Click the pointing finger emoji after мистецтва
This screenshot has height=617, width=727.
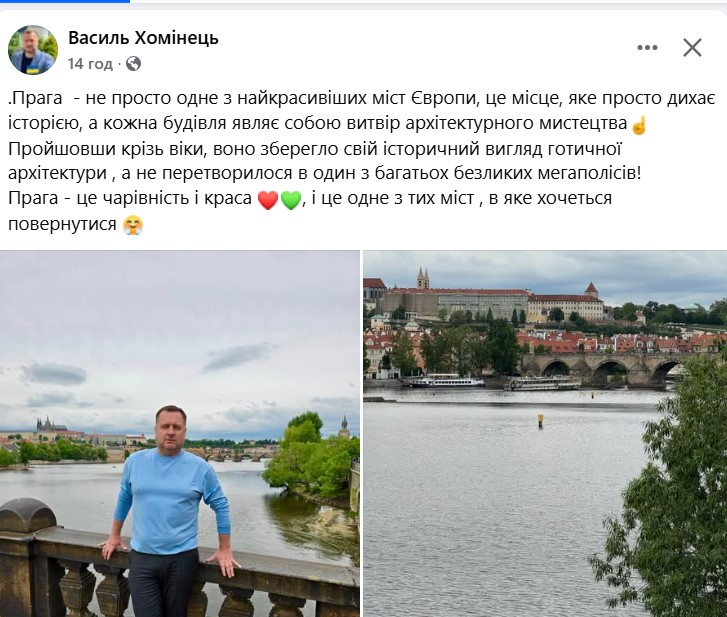point(639,125)
